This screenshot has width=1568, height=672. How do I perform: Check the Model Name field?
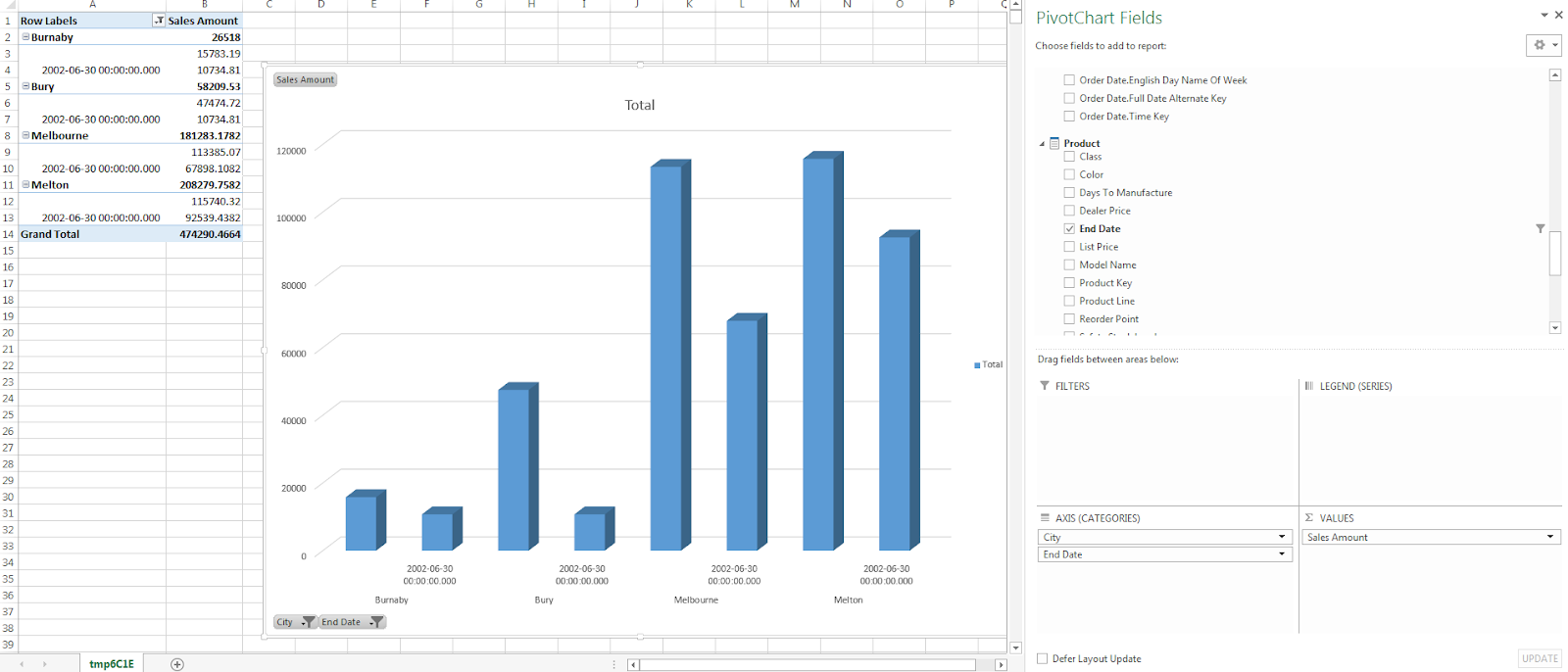(x=1069, y=264)
